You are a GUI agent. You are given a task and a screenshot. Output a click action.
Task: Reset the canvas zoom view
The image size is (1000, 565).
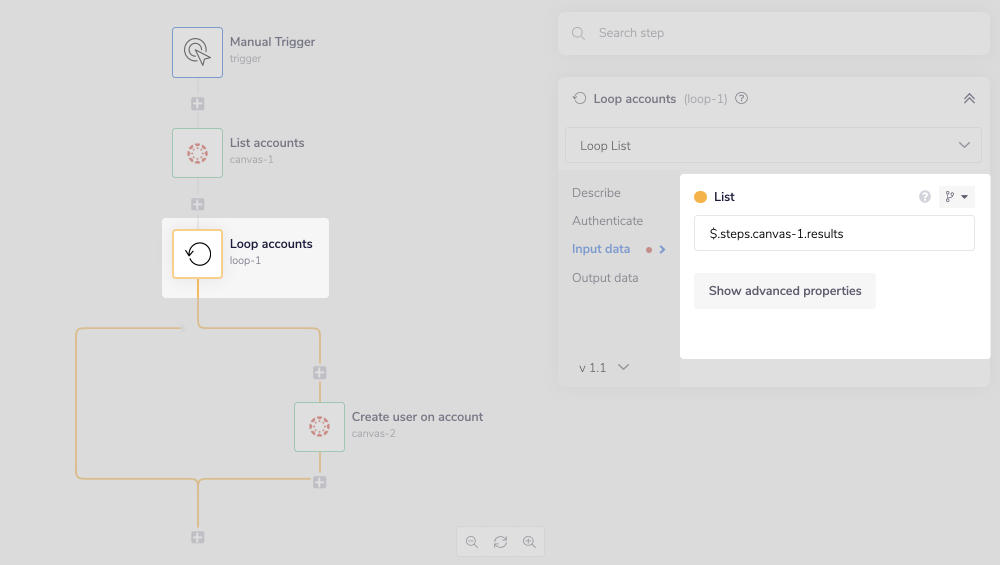500,542
